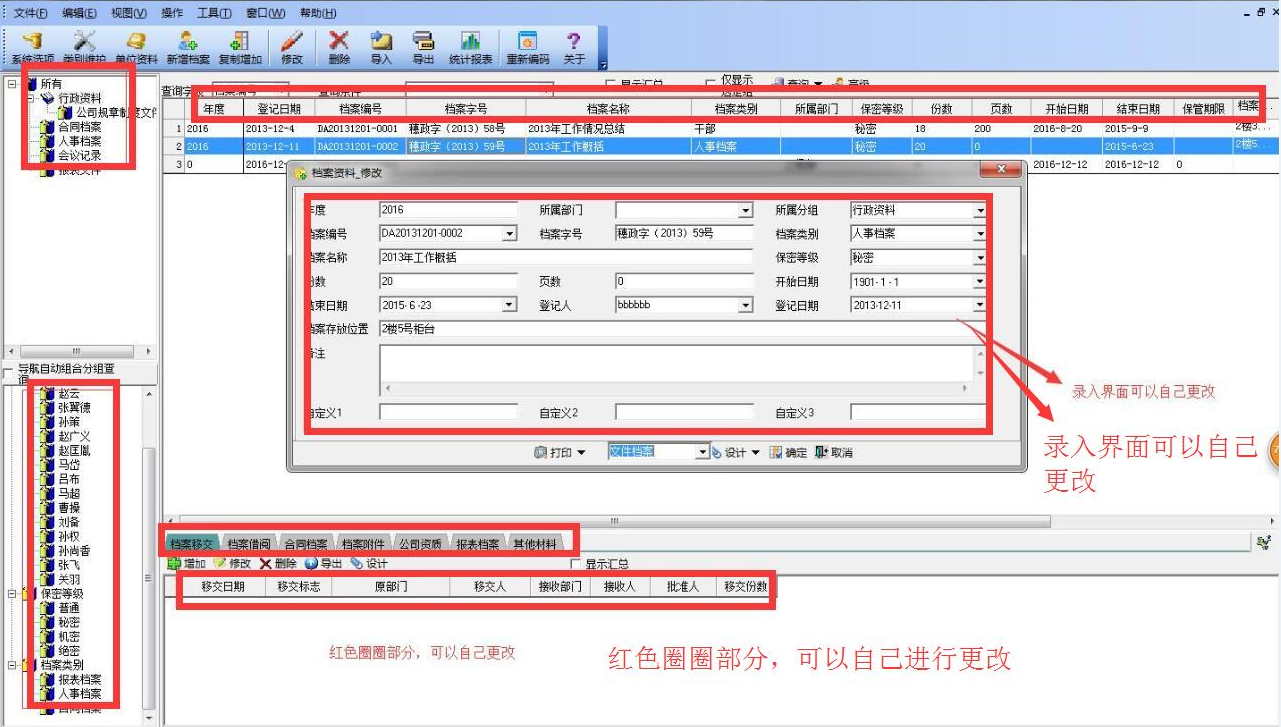
Task: Open the 操作 menu
Action: point(172,13)
